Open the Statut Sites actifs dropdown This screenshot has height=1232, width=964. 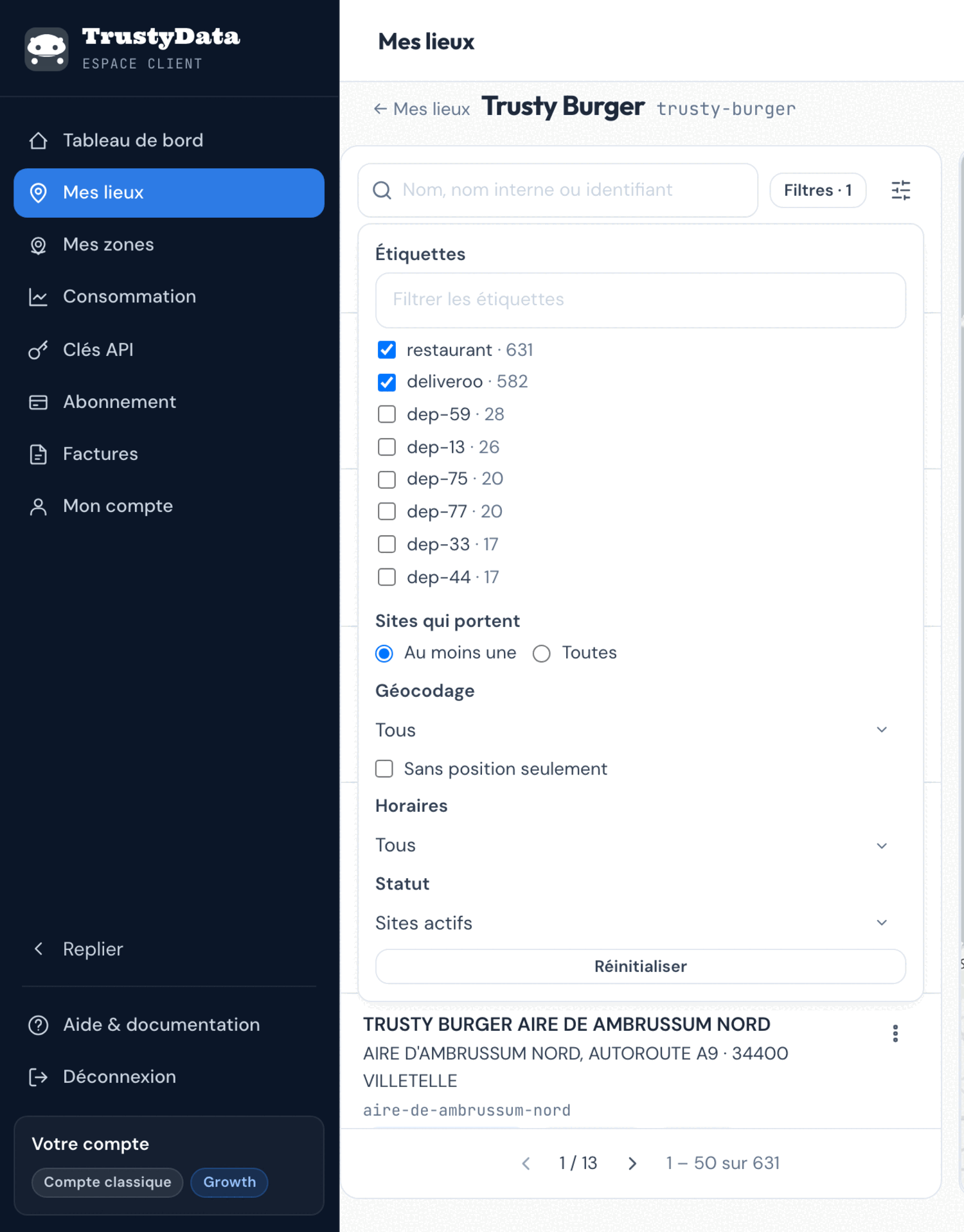point(634,923)
